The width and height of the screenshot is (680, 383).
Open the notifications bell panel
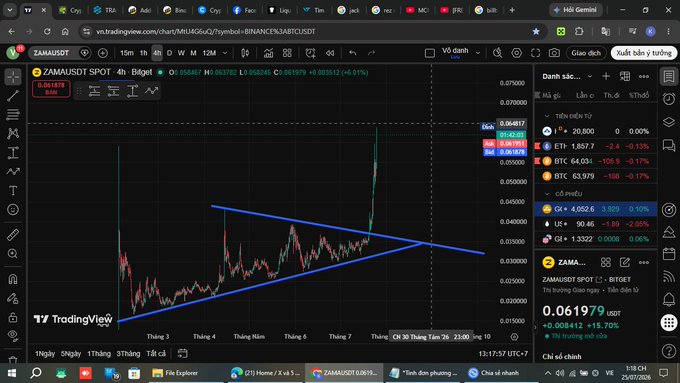click(x=669, y=299)
